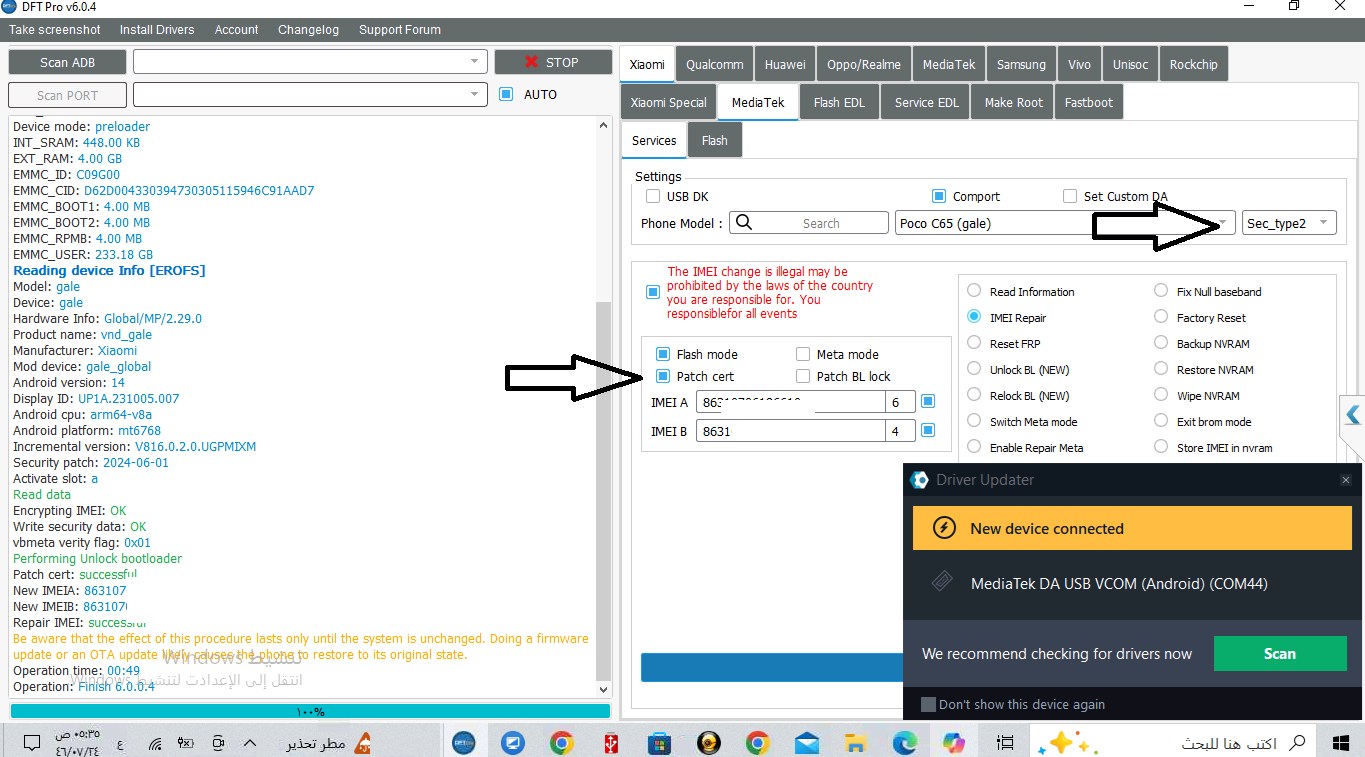Open the Changelog menu item
Image resolution: width=1365 pixels, height=757 pixels.
[309, 30]
